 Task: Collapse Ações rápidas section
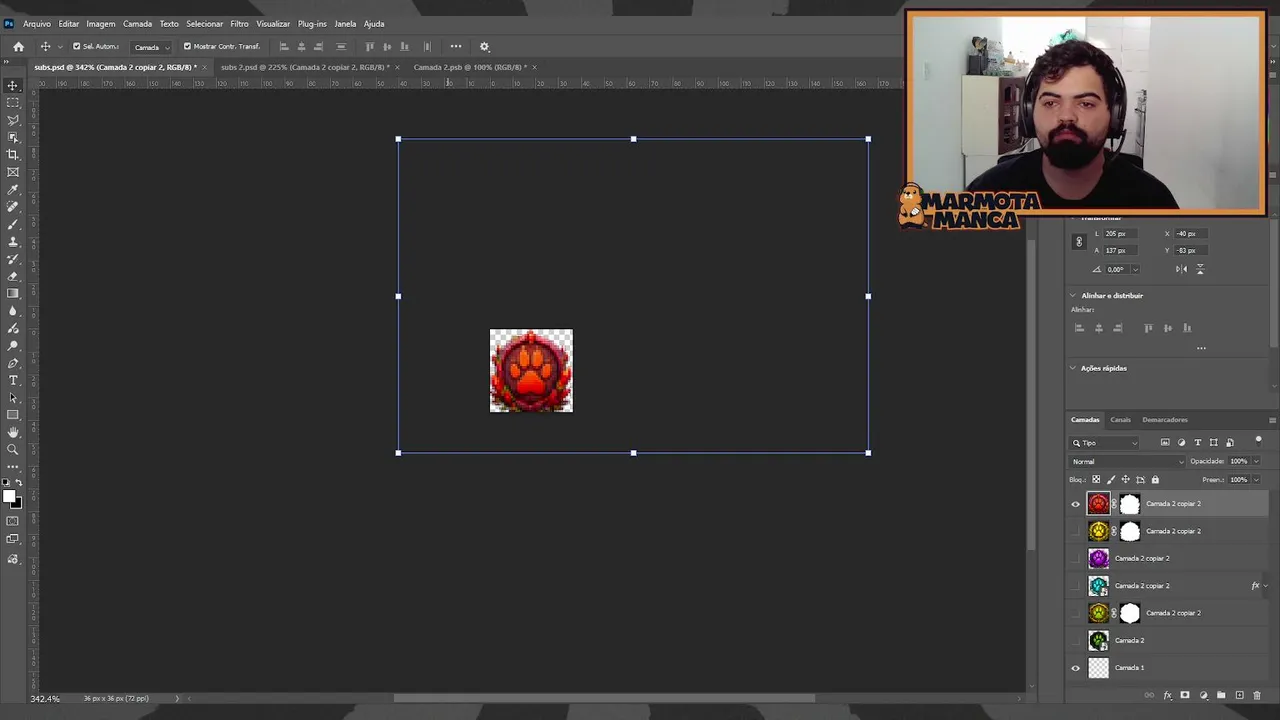coord(1073,368)
